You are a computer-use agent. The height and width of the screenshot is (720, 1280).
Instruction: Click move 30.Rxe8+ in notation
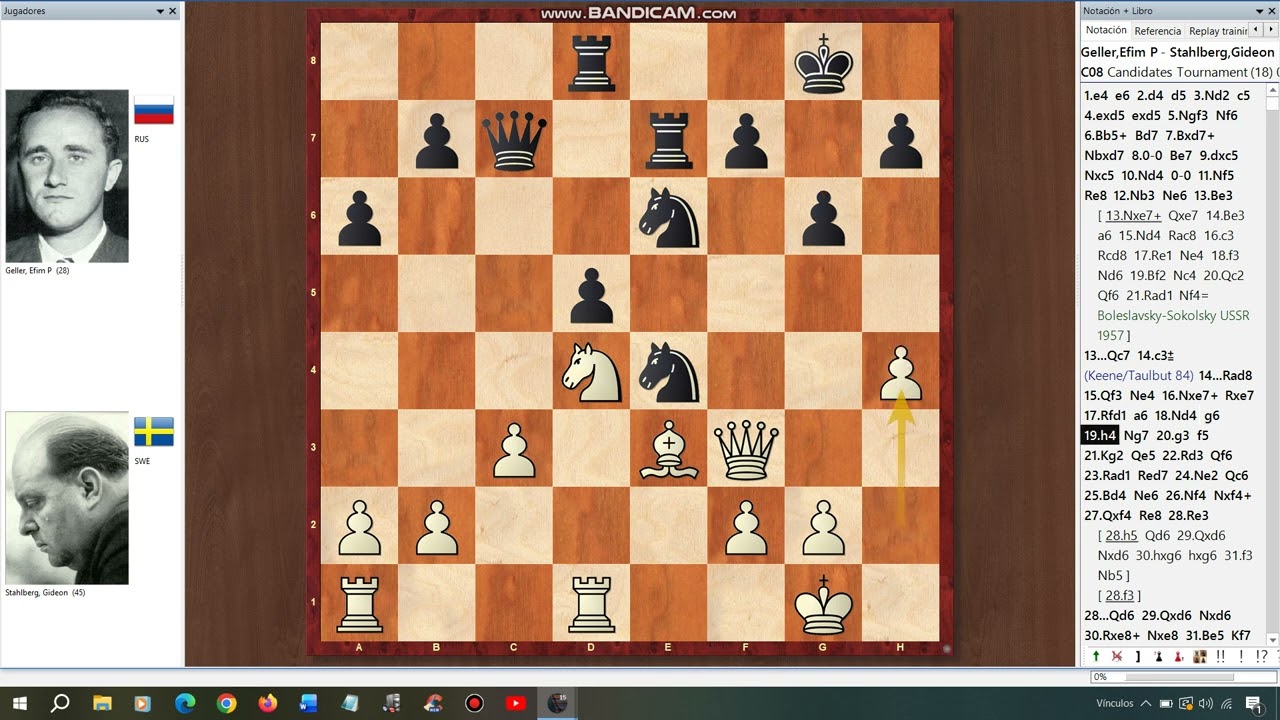tap(1112, 635)
